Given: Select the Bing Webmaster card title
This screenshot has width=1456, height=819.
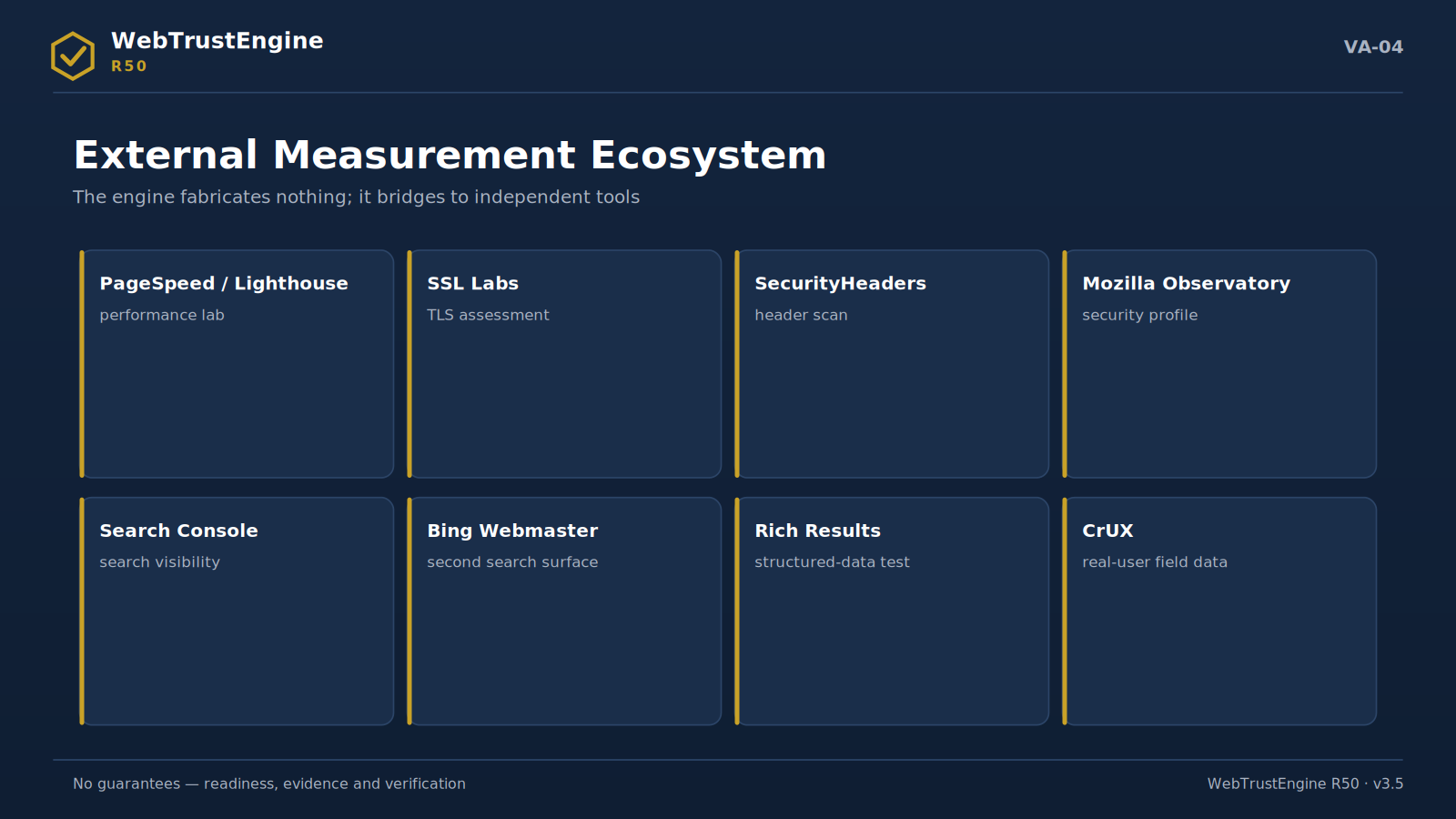Looking at the screenshot, I should 512,531.
